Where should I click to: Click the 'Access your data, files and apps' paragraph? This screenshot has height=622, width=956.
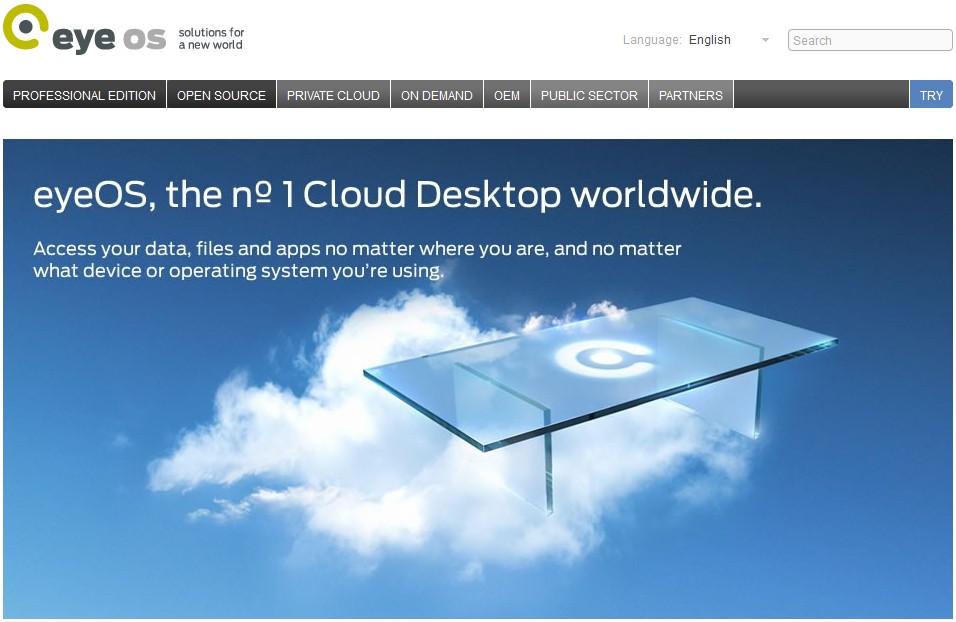coord(357,259)
